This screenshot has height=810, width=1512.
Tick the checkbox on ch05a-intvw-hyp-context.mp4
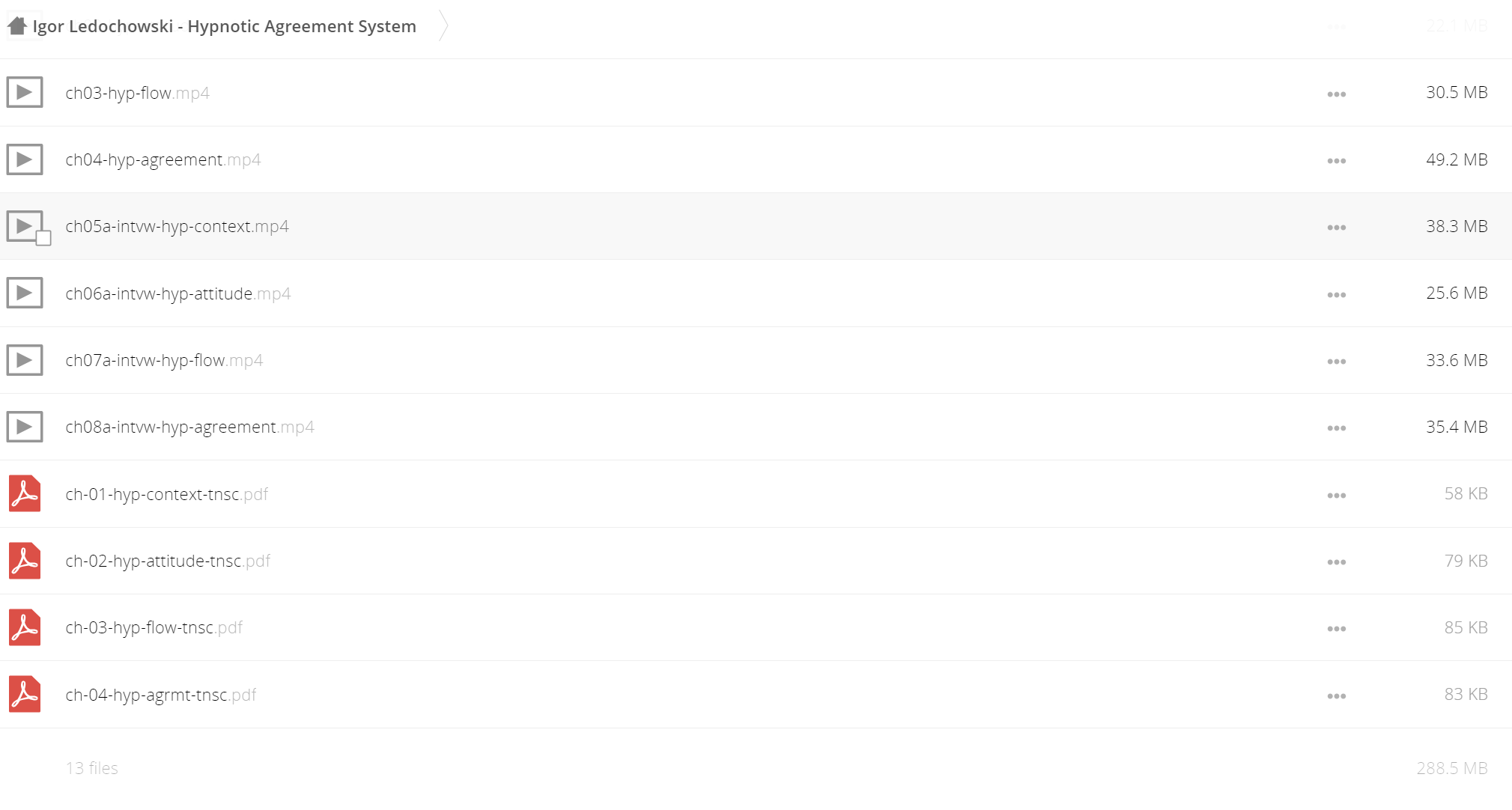tap(43, 239)
